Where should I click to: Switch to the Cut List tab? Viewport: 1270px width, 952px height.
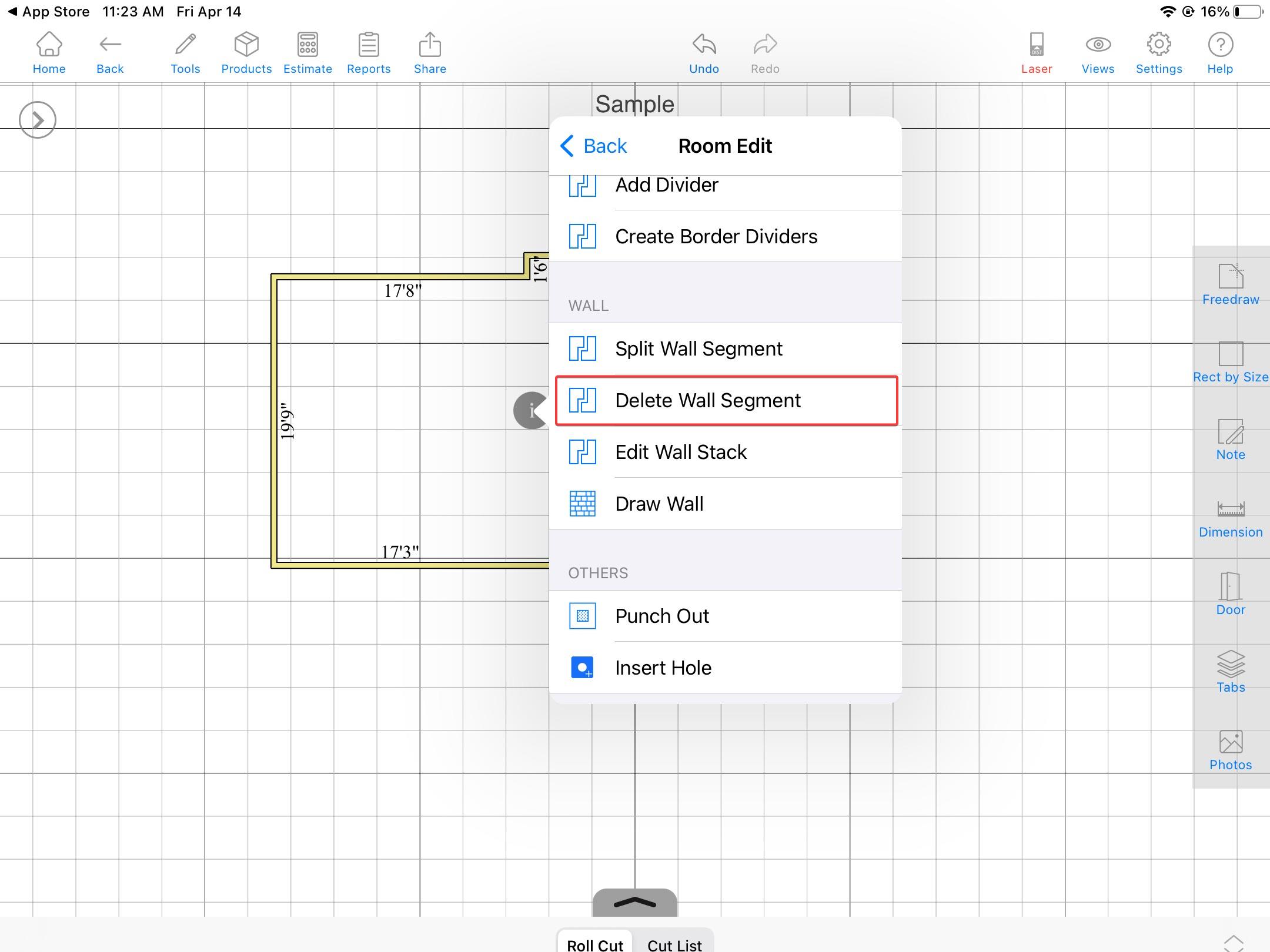[674, 944]
